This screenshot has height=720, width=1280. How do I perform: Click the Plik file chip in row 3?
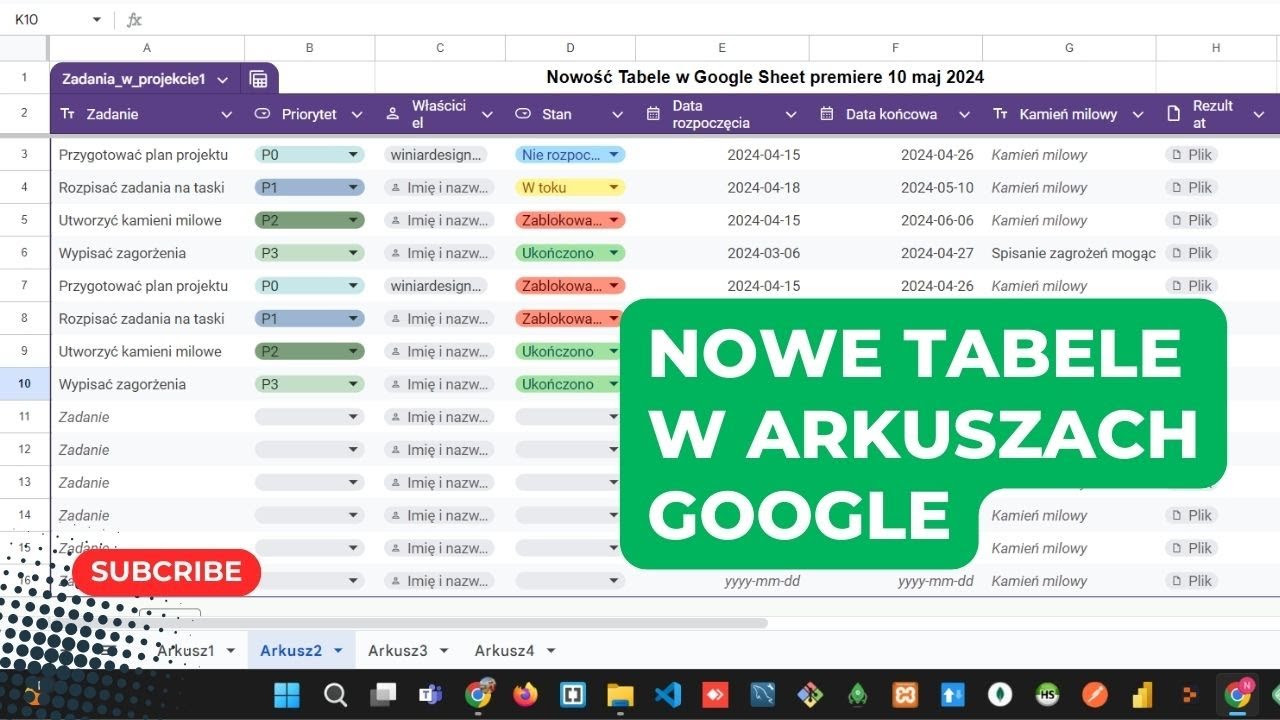(x=1192, y=155)
